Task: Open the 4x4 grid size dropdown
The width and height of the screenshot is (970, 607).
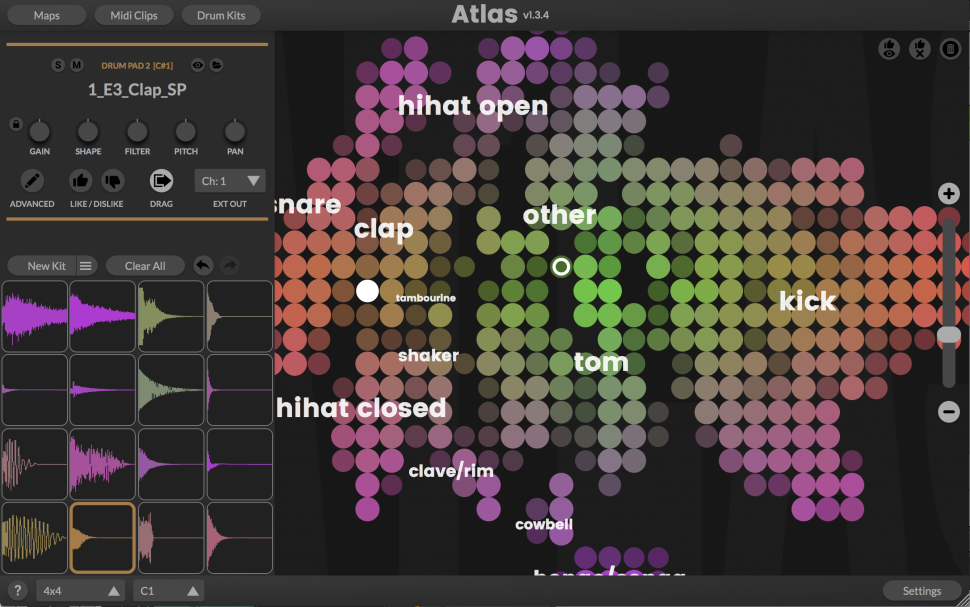Action: point(80,591)
